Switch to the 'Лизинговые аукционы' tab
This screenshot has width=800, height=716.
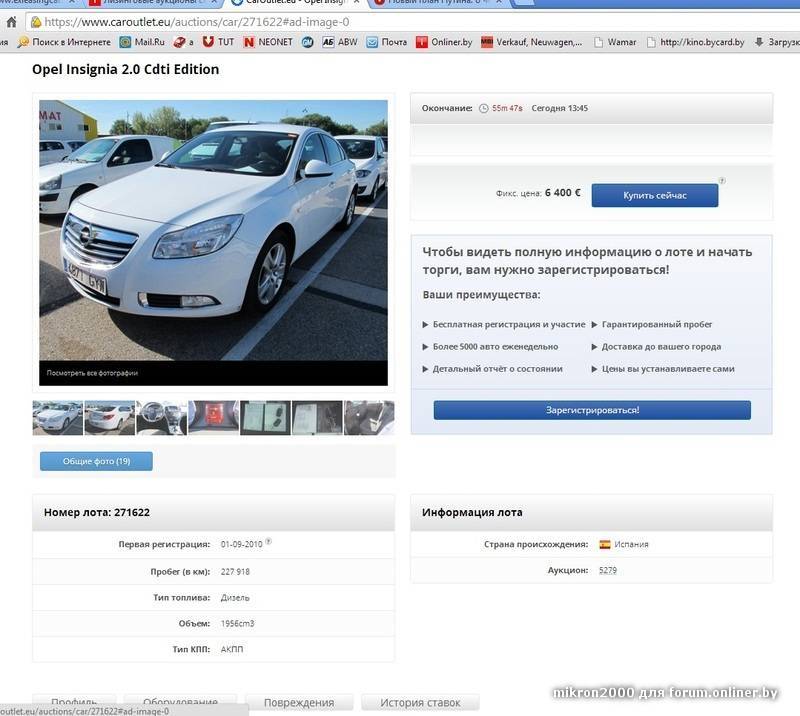pyautogui.click(x=153, y=3)
